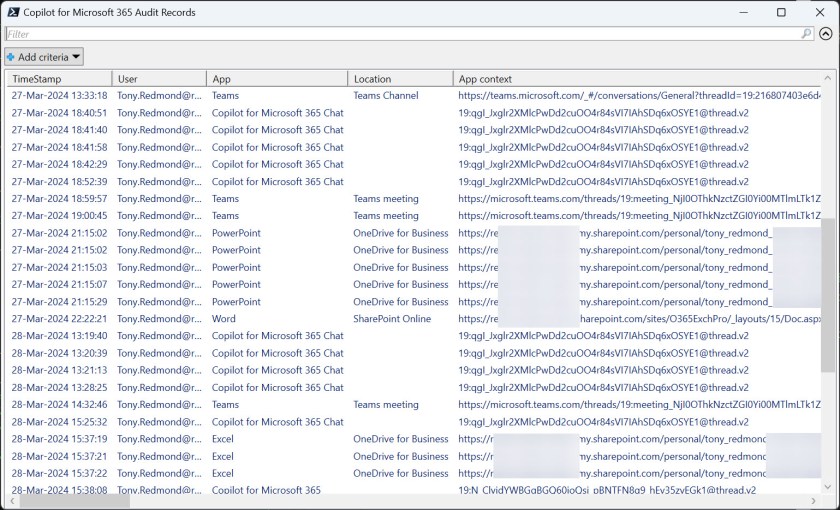
Task: Select the OneDrive for Business cell at 15:37:22
Action: (401, 473)
